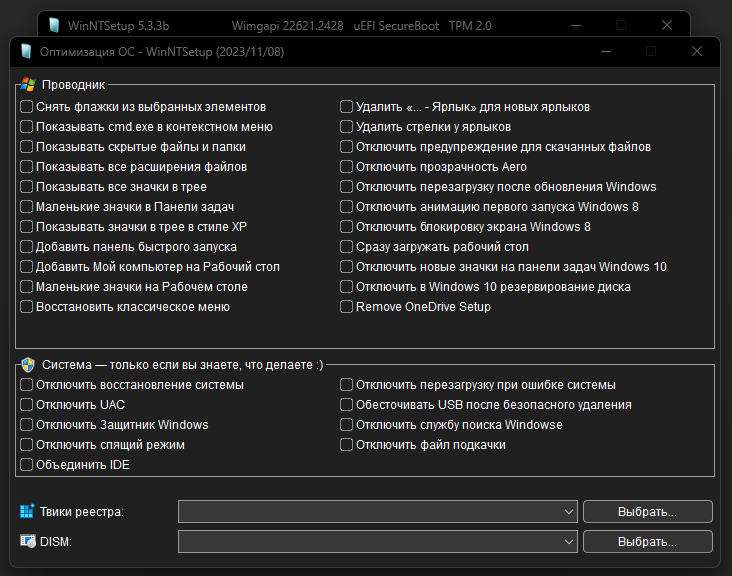Check Показывать все значки в трее
Screen dimensions: 732x576
point(27,187)
